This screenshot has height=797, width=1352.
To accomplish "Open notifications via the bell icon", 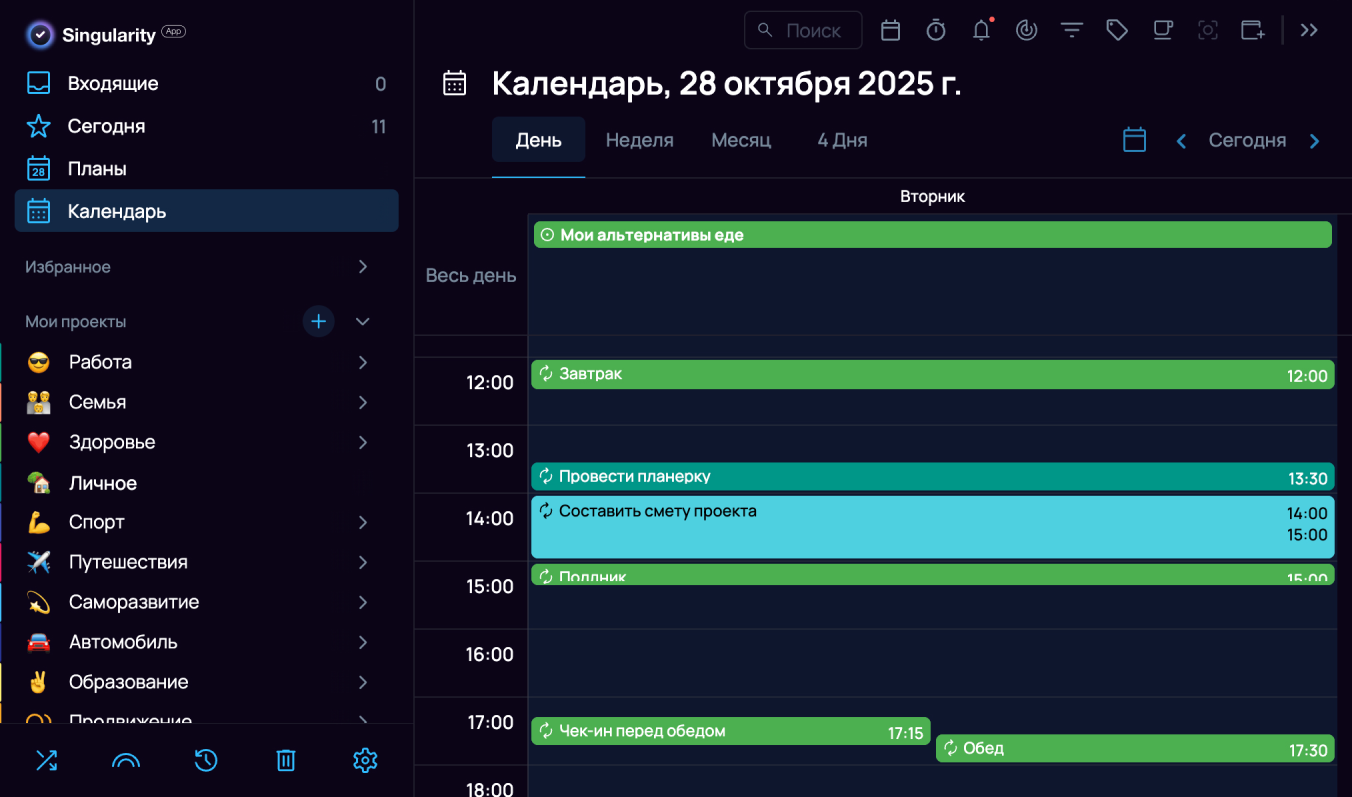I will click(981, 30).
